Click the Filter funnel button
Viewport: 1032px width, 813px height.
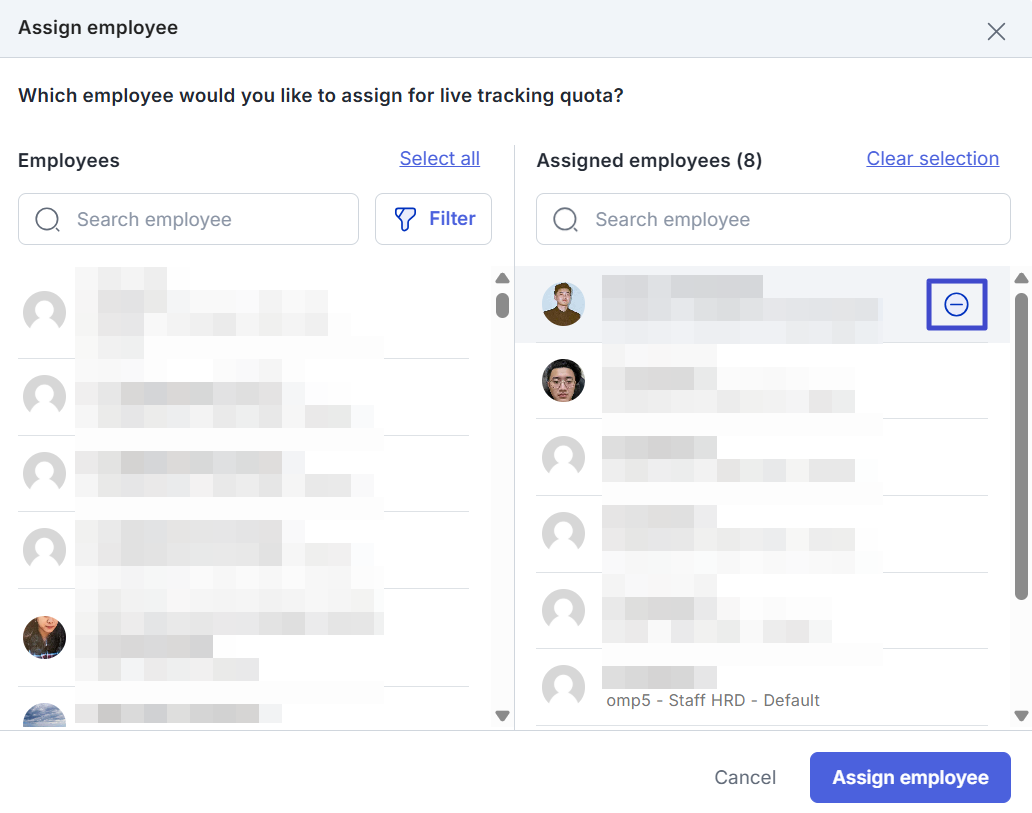click(x=433, y=219)
